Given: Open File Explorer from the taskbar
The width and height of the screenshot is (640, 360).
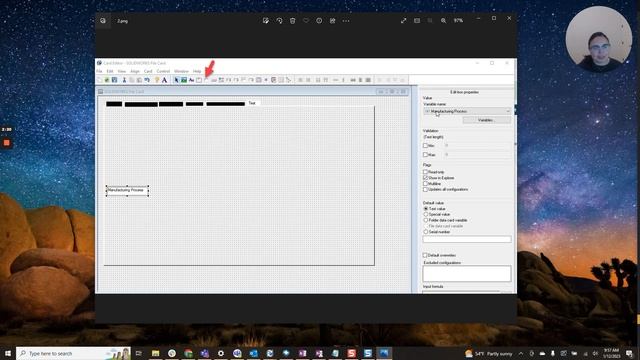Looking at the screenshot, I should 156,353.
